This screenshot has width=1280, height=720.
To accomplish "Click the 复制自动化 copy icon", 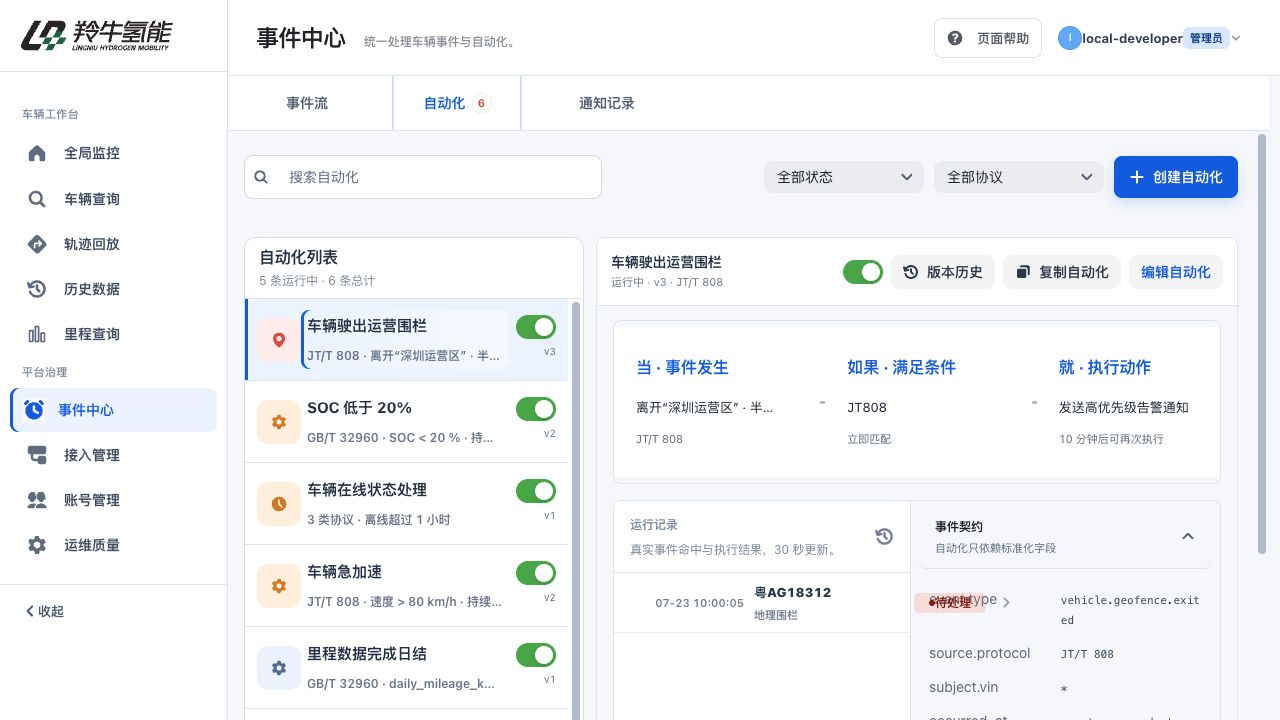I will (x=1023, y=272).
